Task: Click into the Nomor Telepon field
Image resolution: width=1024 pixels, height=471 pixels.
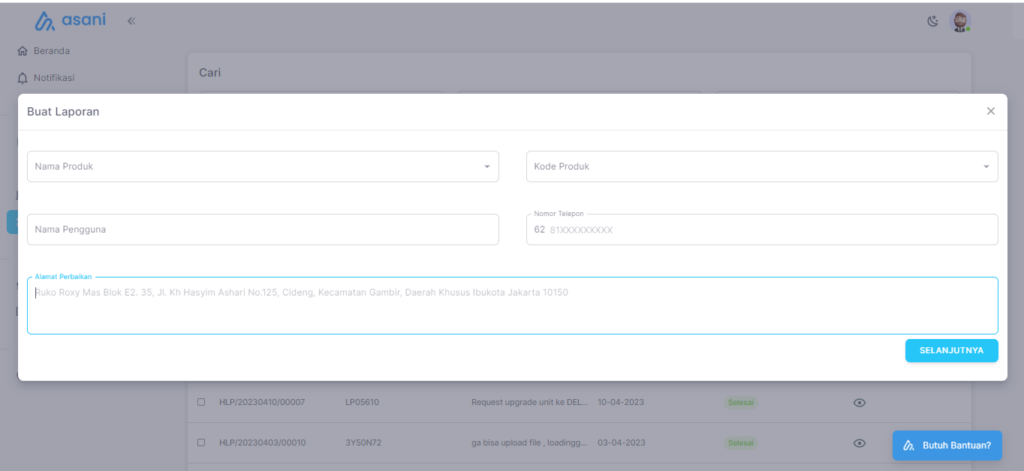Action: point(770,230)
